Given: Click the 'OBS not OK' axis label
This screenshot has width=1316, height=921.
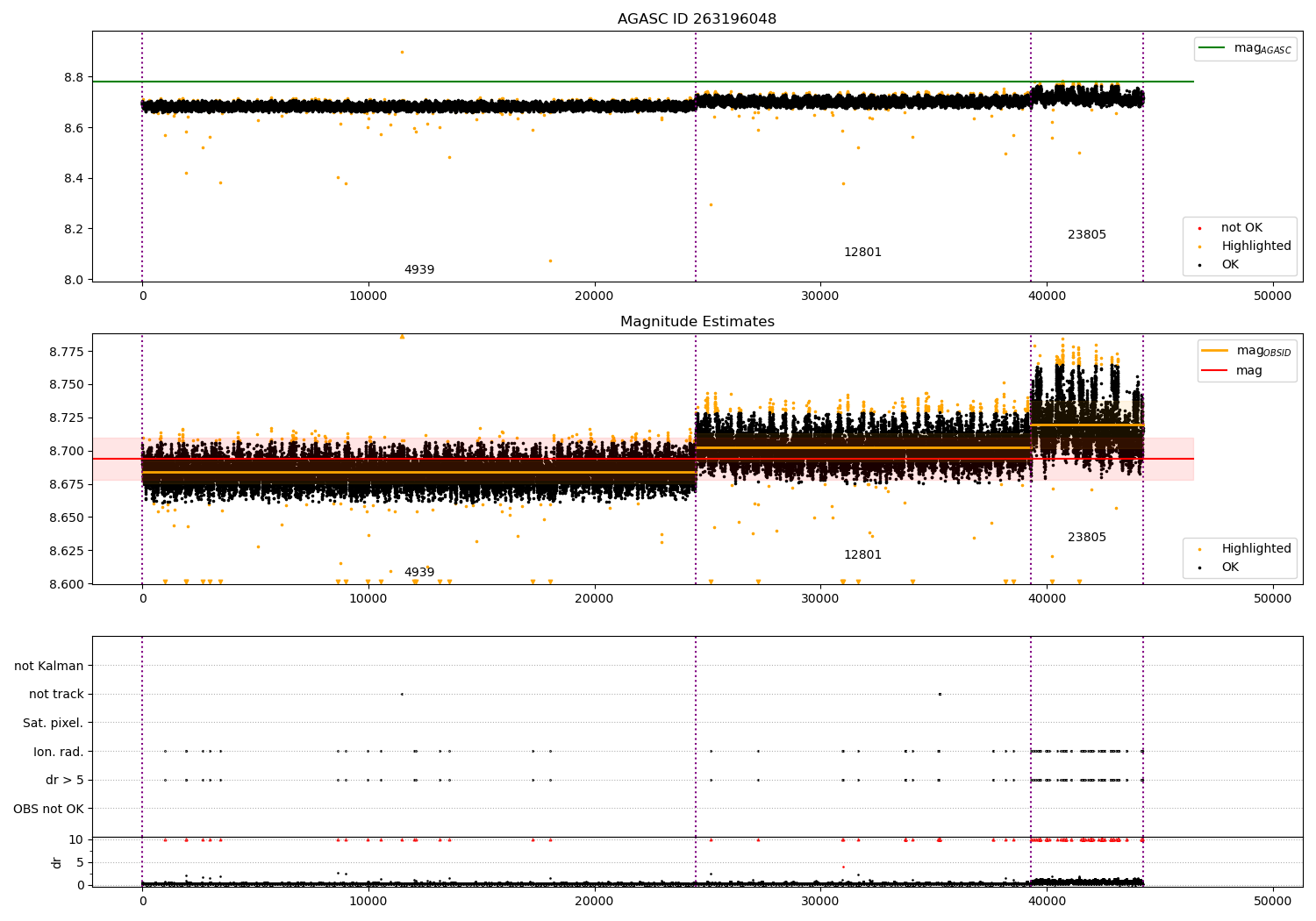Looking at the screenshot, I should point(48,809).
